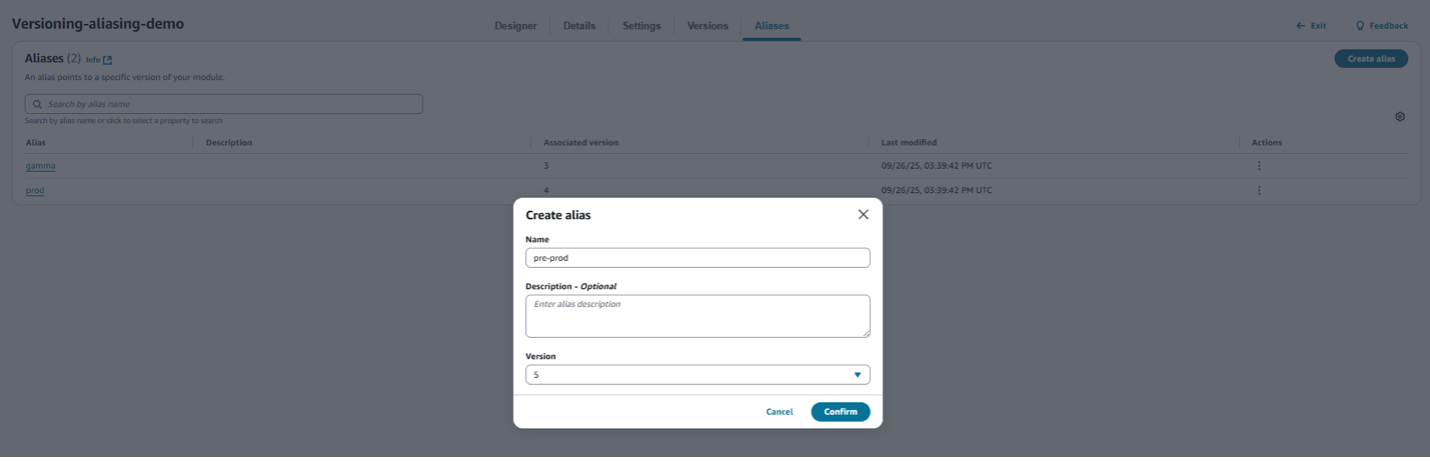Click the Info external link icon
The height and width of the screenshot is (461, 1430).
[108, 60]
